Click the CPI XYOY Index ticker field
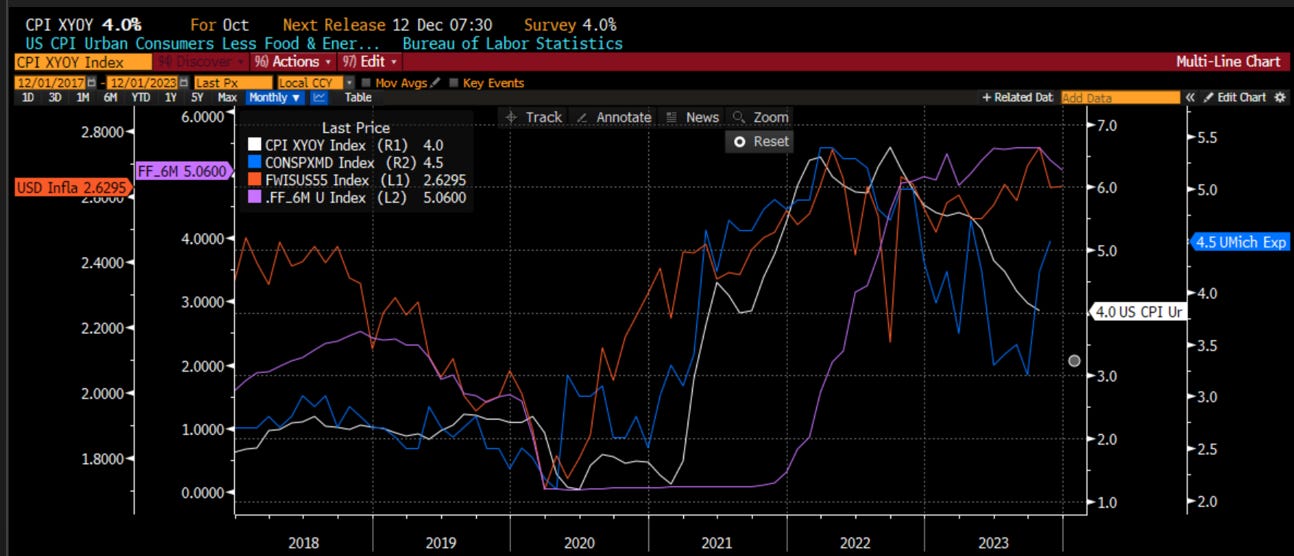This screenshot has height=556, width=1294. pyautogui.click(x=81, y=62)
